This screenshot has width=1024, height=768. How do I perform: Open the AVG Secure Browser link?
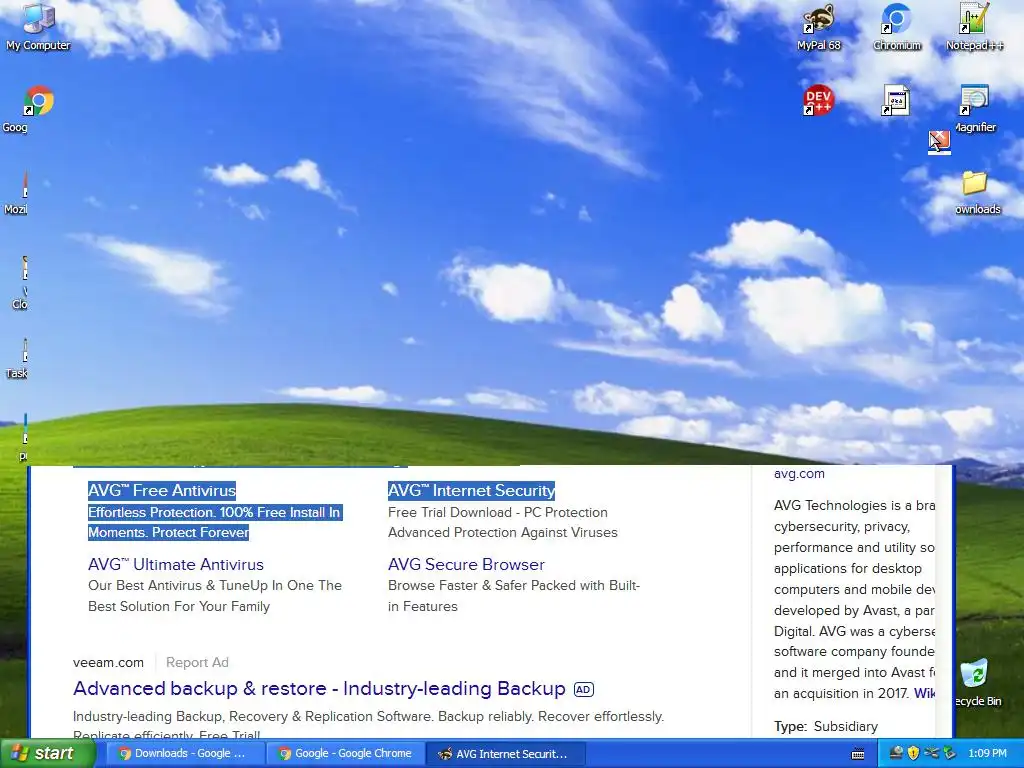(x=466, y=564)
